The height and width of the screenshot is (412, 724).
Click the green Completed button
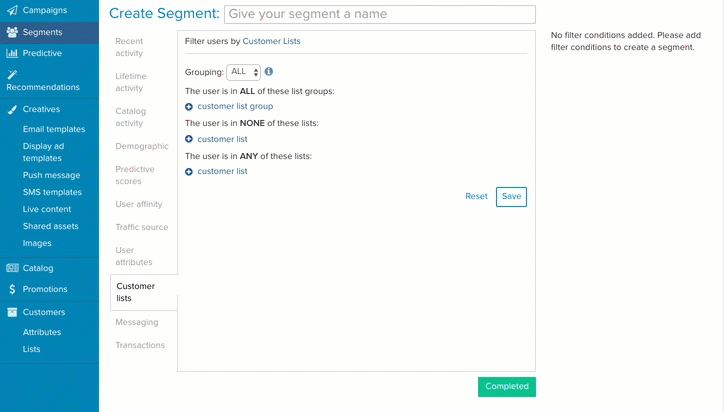pyautogui.click(x=507, y=387)
